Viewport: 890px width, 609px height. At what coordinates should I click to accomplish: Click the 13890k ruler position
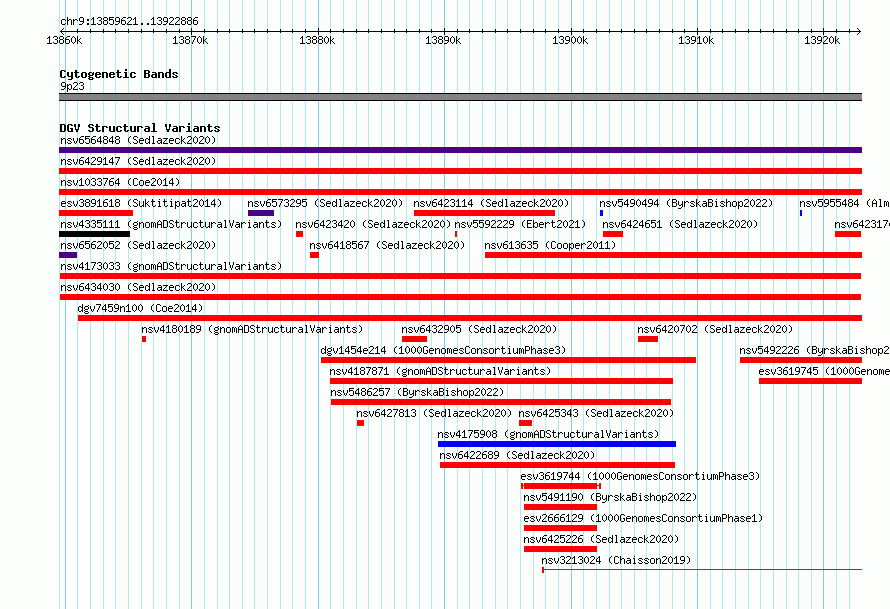[443, 40]
